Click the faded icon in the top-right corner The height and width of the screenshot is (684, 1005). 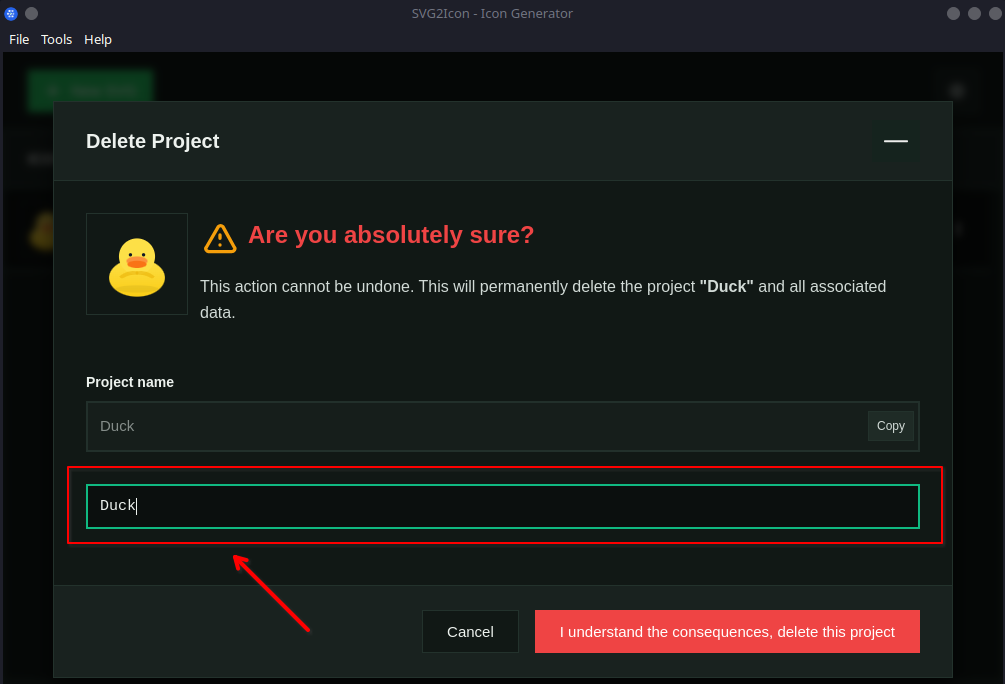tap(956, 90)
